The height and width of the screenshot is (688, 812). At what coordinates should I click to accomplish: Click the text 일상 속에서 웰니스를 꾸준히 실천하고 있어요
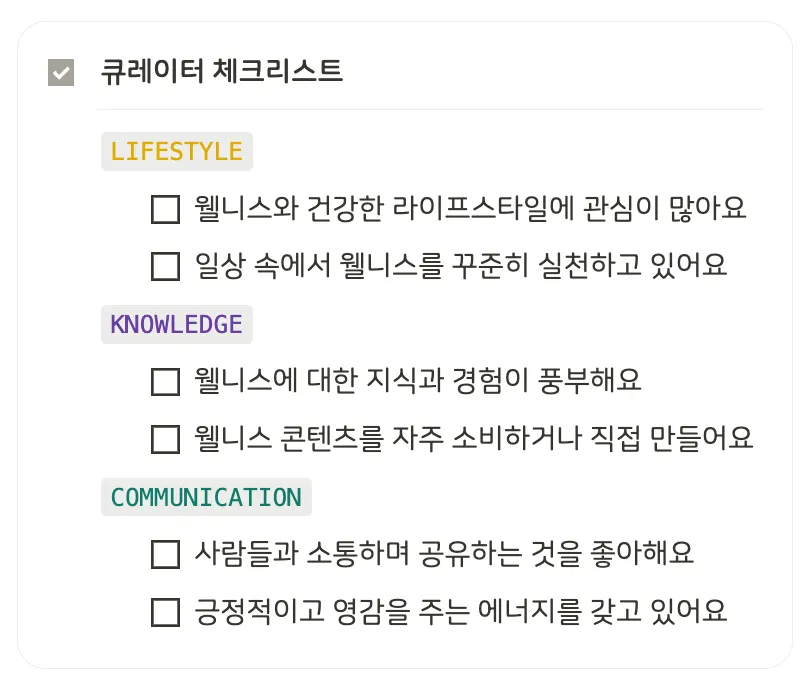[x=461, y=265]
